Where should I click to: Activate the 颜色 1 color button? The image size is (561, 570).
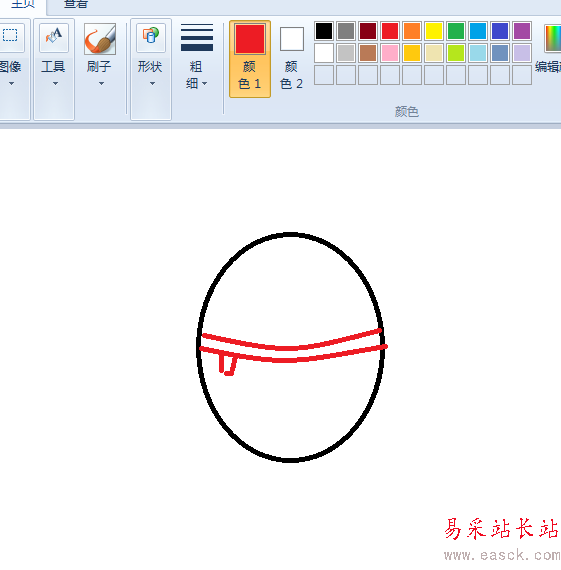(x=250, y=59)
